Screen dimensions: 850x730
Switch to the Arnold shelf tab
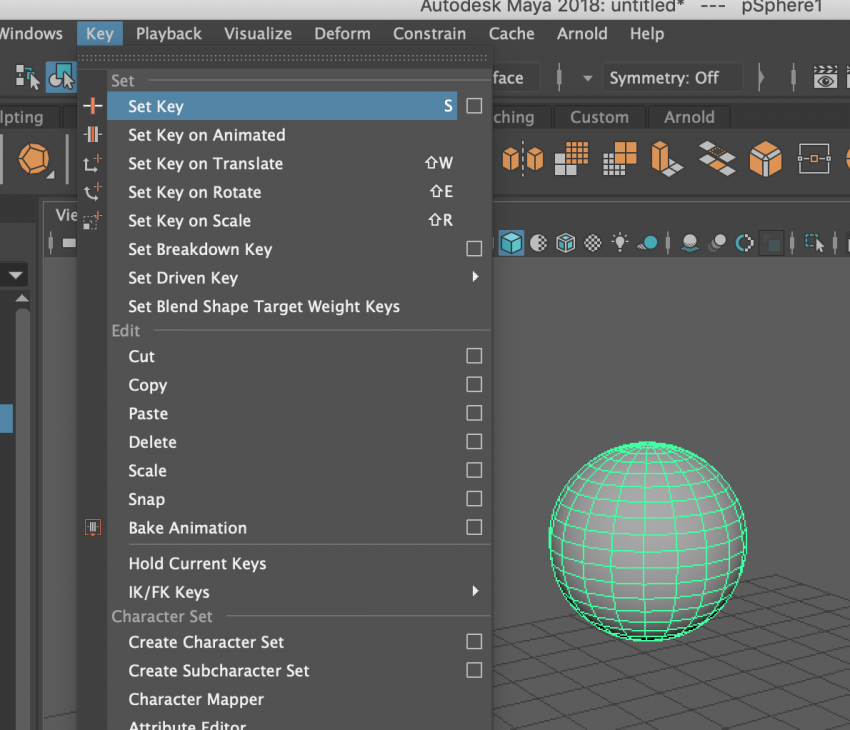click(689, 117)
